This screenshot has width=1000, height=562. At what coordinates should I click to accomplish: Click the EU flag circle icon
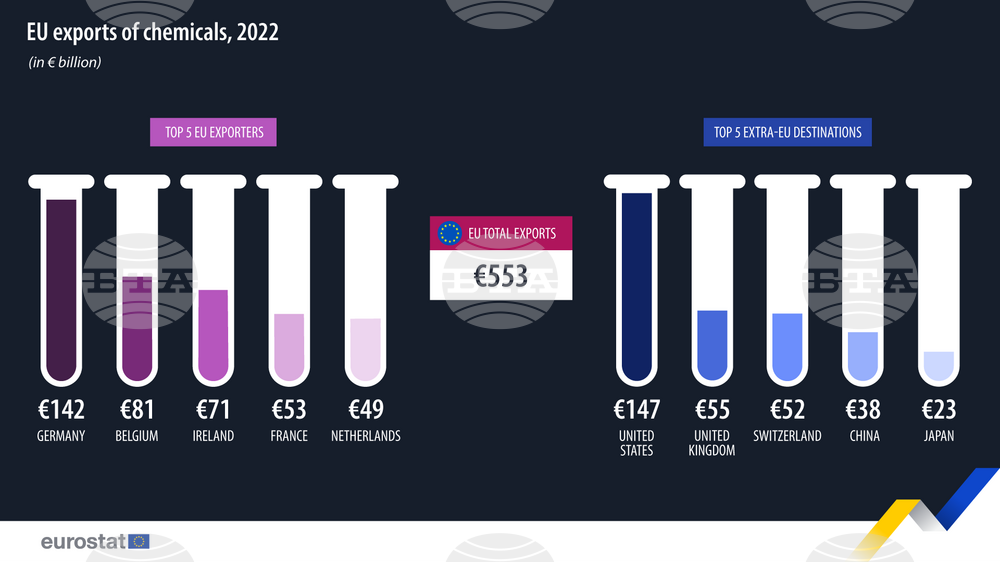click(x=449, y=233)
